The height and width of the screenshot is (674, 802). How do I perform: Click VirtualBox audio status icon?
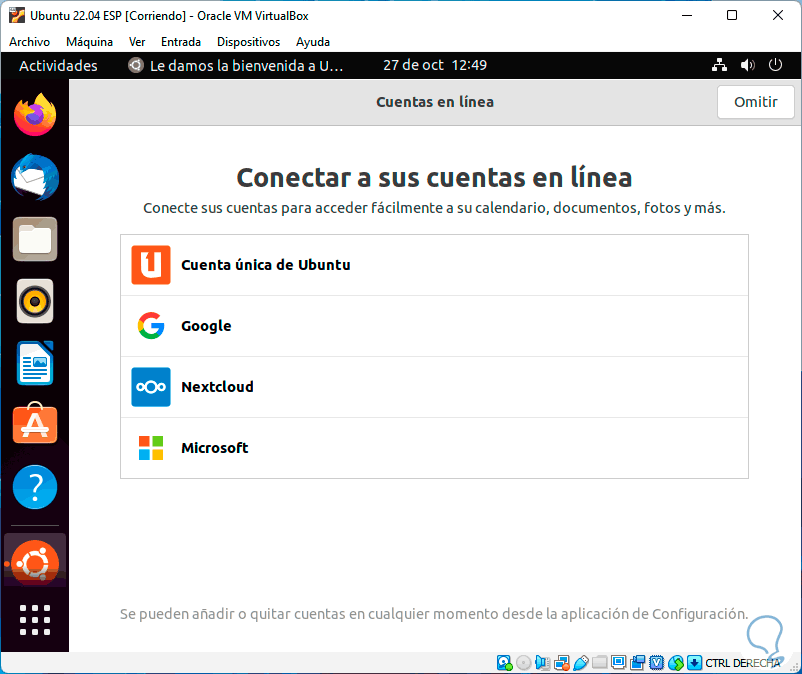543,663
